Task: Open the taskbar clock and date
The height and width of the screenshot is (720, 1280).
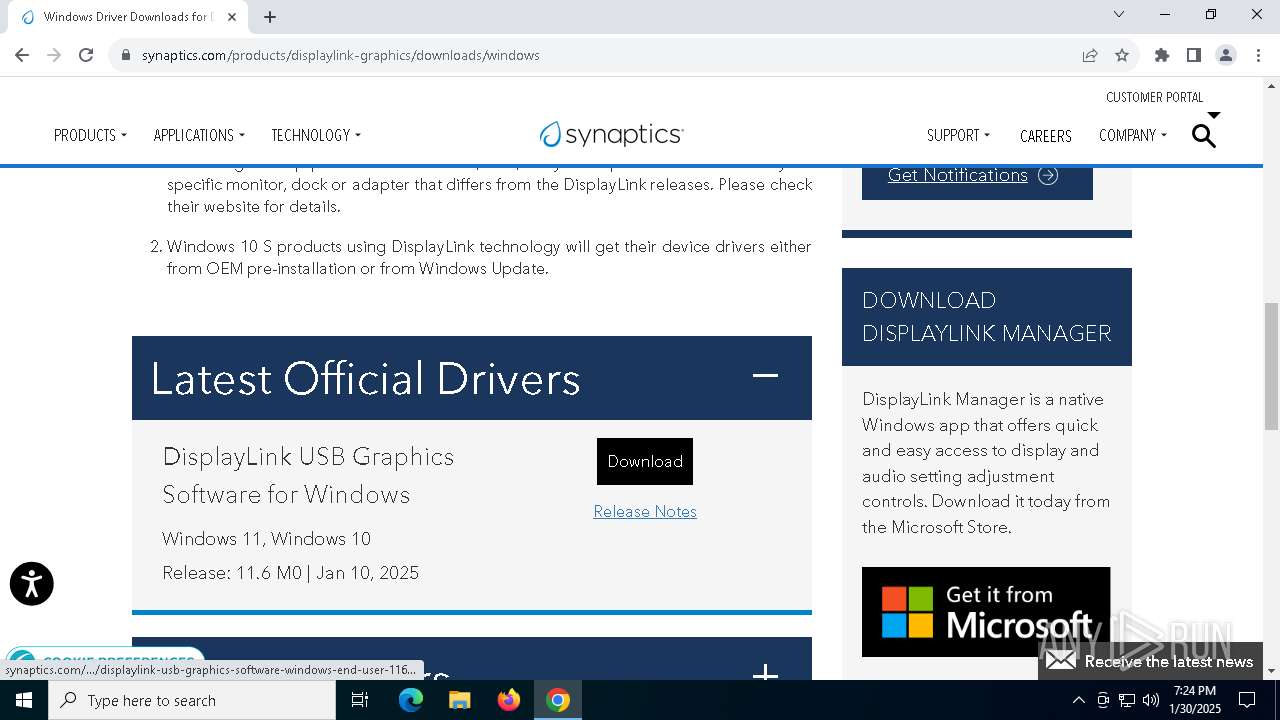Action: (x=1195, y=700)
